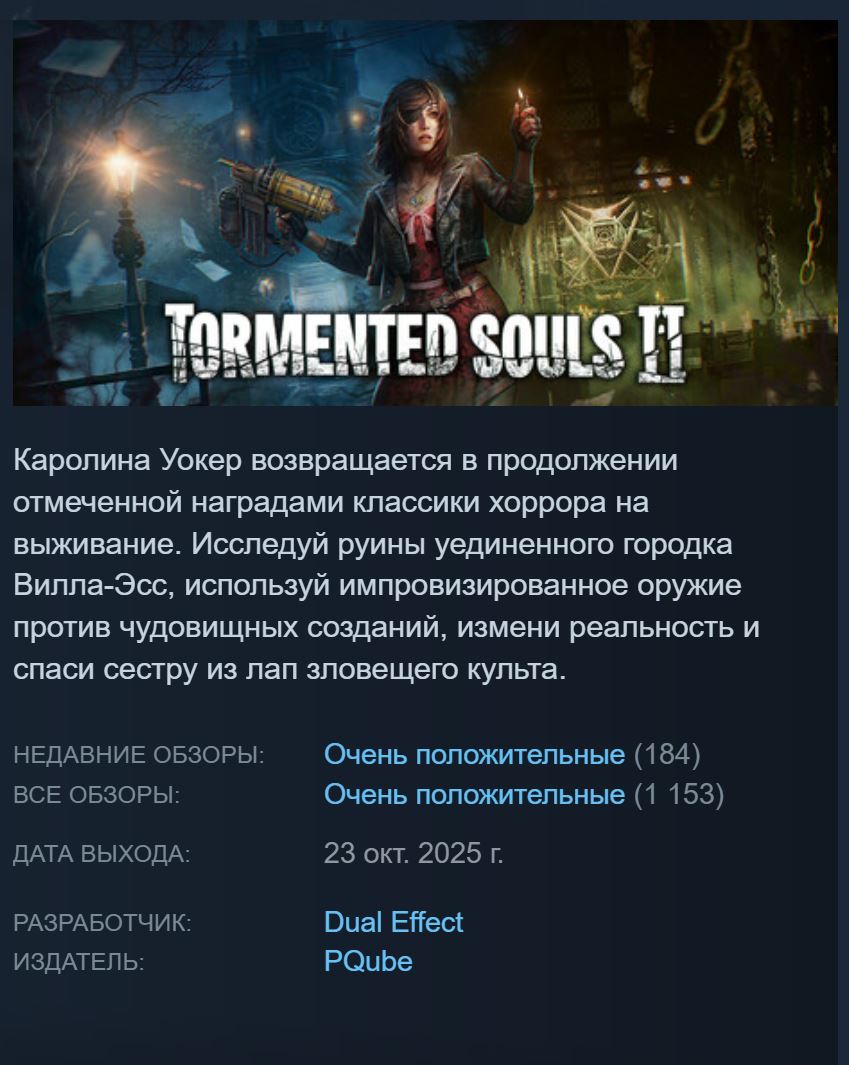849x1065 pixels.
Task: Open the Tormented Souls II header image
Action: (x=425, y=213)
